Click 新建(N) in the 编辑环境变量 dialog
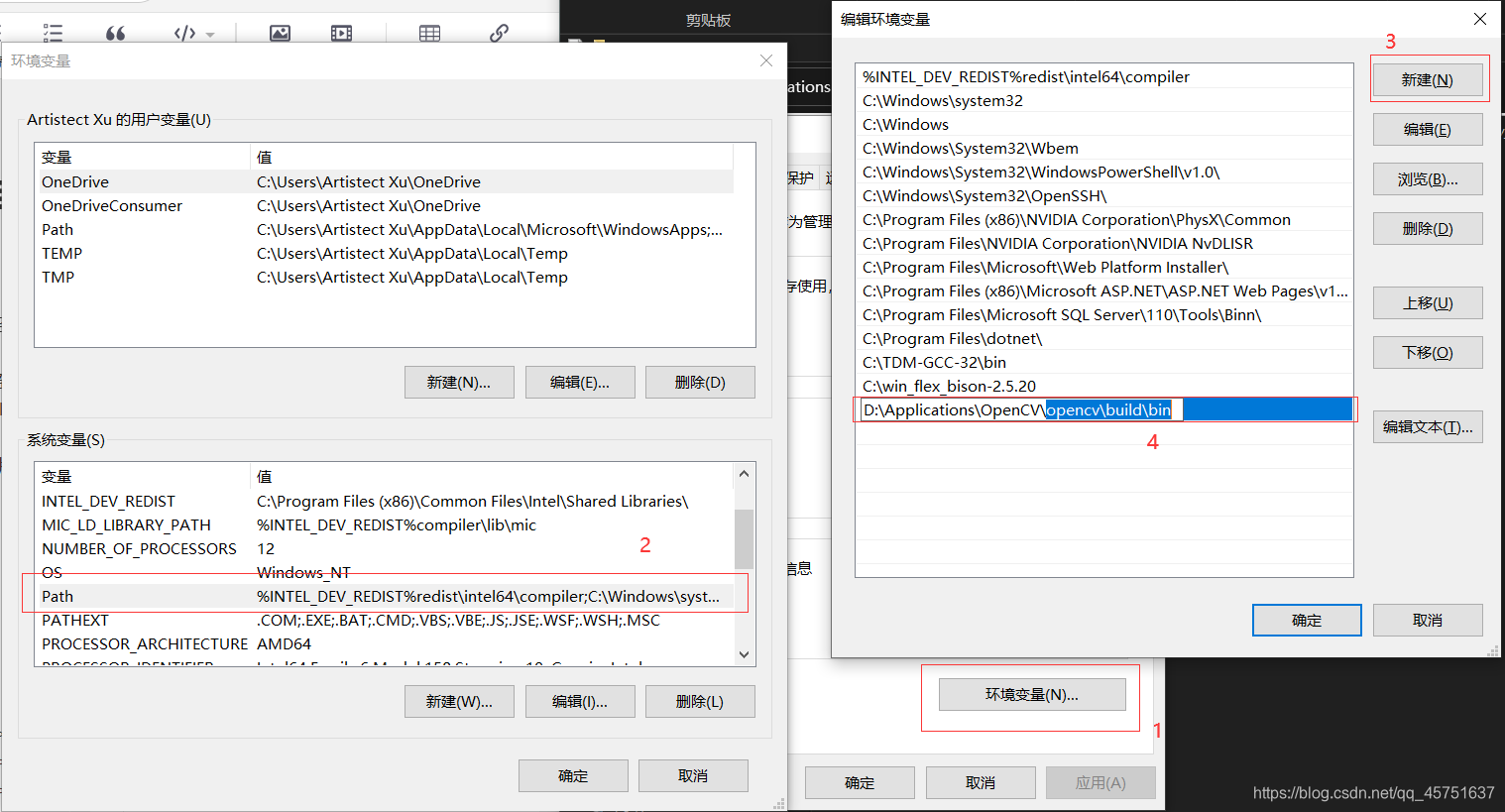1505x812 pixels. click(x=1429, y=78)
